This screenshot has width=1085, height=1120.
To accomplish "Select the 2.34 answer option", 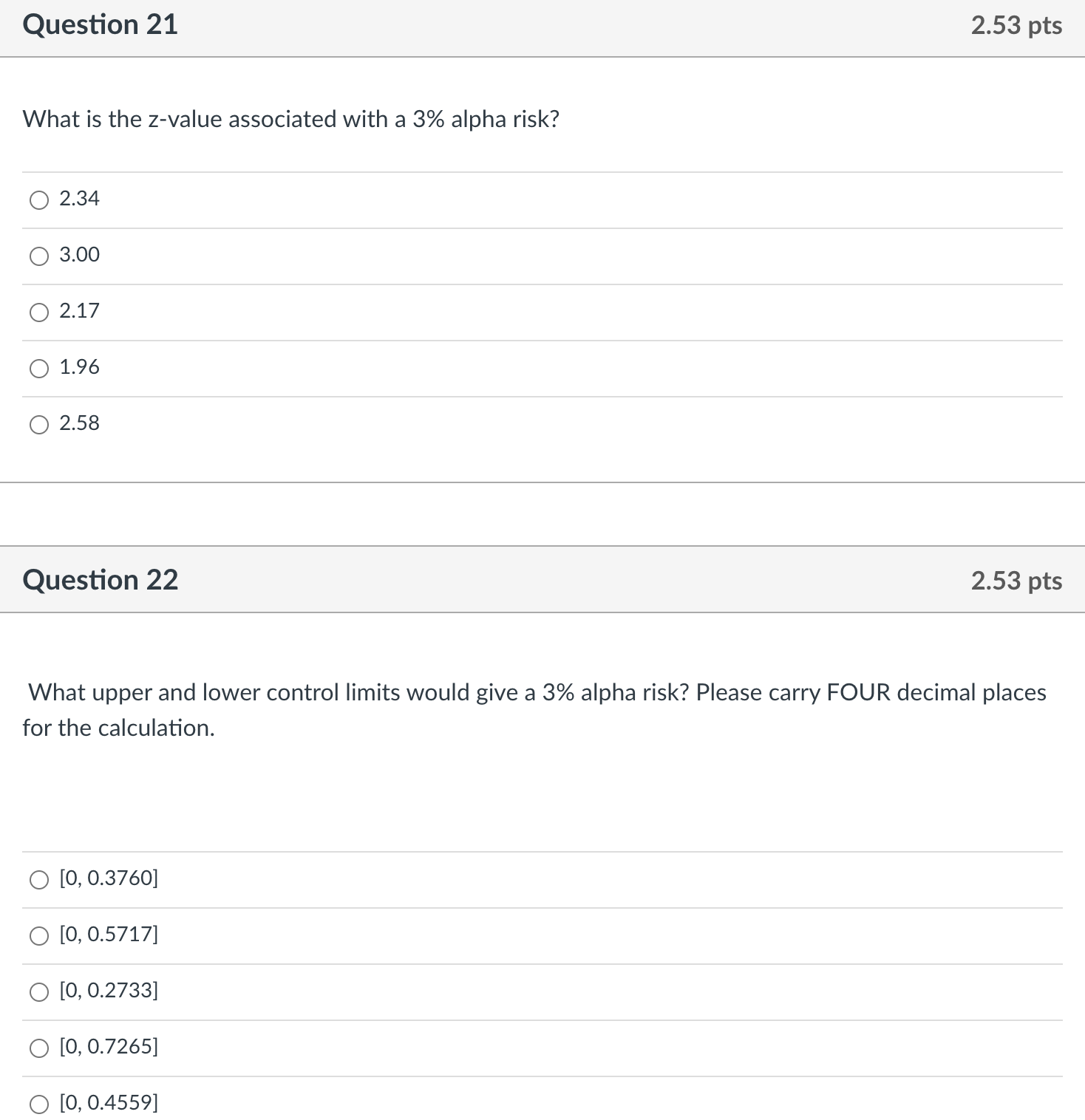I will tap(38, 199).
